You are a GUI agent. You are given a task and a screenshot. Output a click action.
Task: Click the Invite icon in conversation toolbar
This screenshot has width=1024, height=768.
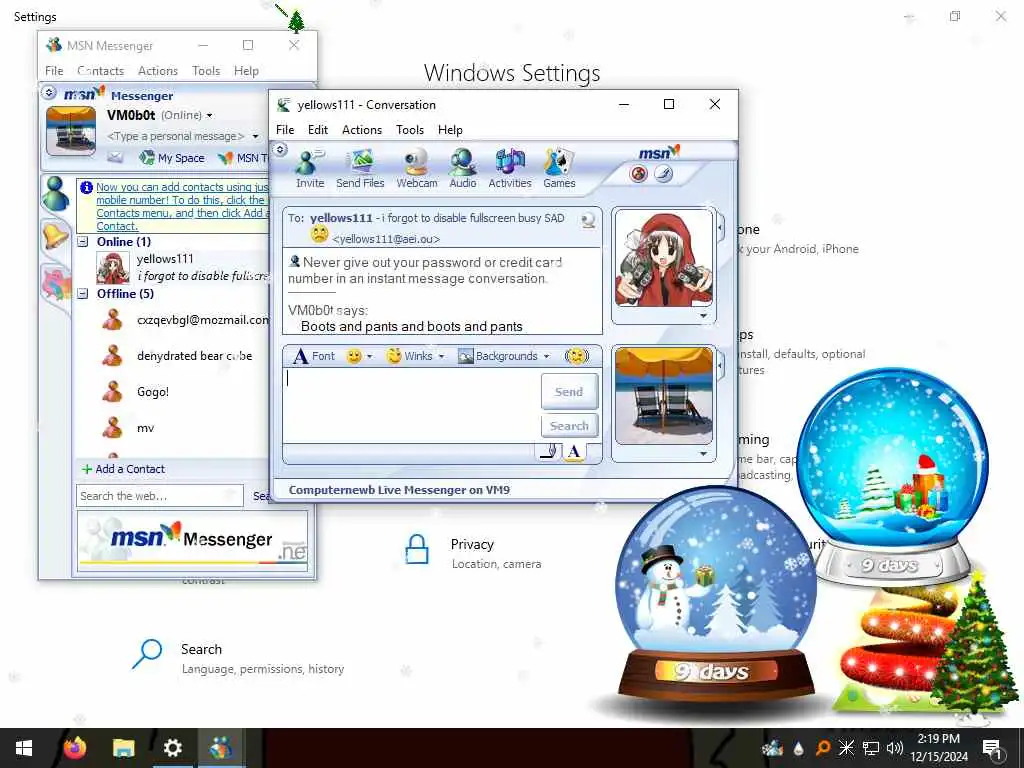tap(310, 168)
